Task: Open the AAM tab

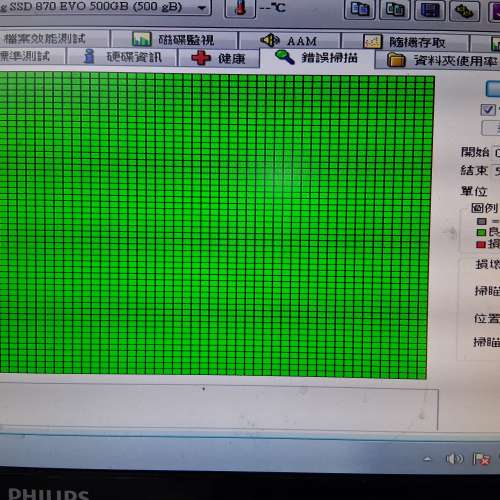Action: (289, 41)
